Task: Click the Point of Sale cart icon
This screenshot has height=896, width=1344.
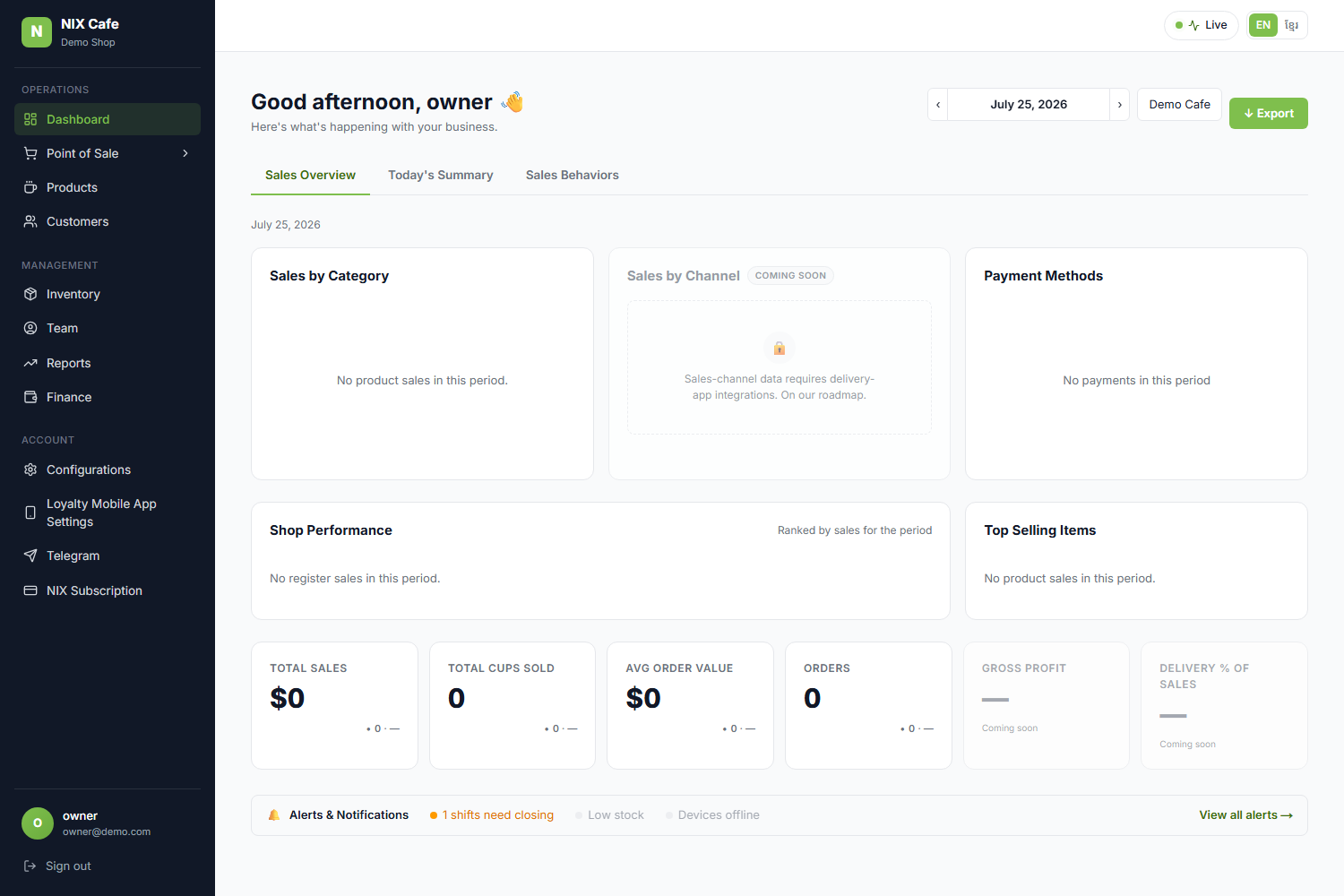Action: click(30, 153)
